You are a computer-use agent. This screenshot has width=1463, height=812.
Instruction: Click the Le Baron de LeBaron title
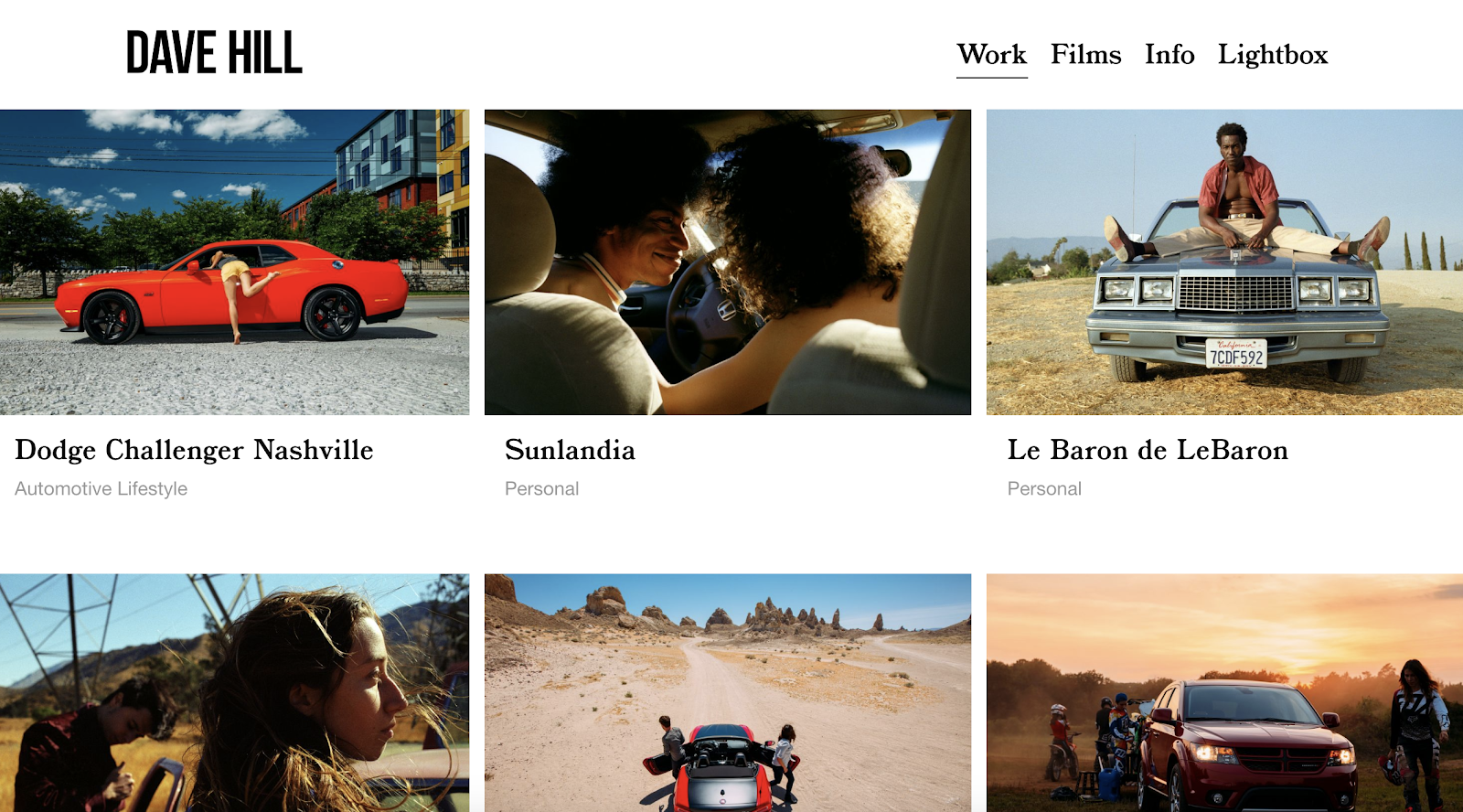point(1148,450)
